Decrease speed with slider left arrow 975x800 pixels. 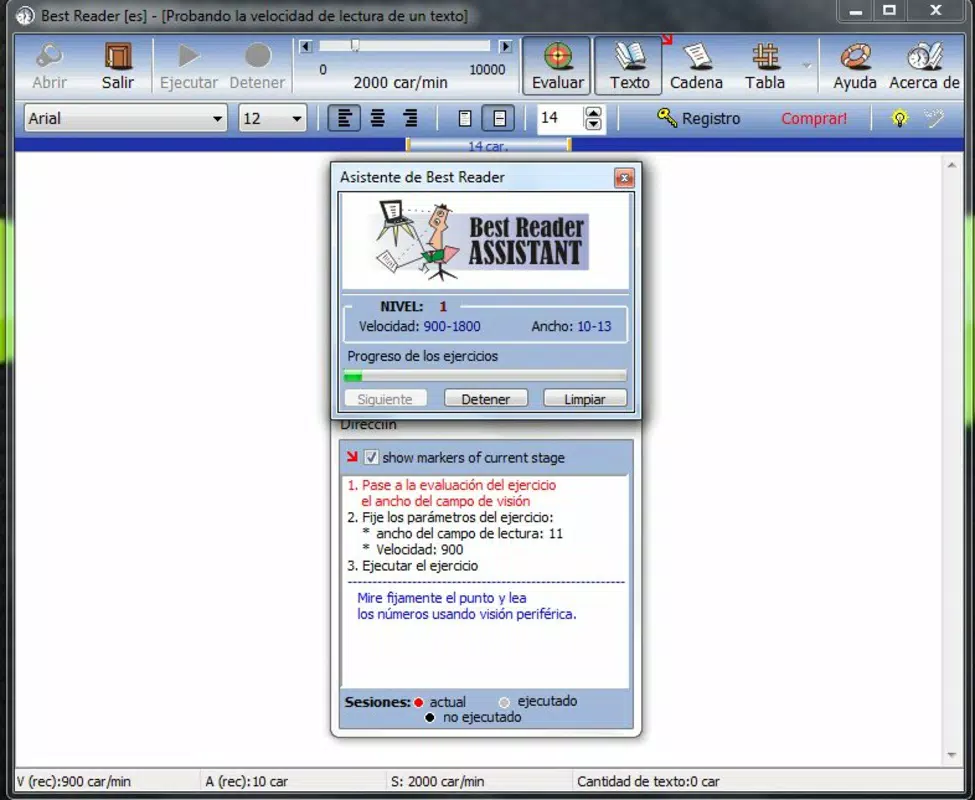coord(305,47)
